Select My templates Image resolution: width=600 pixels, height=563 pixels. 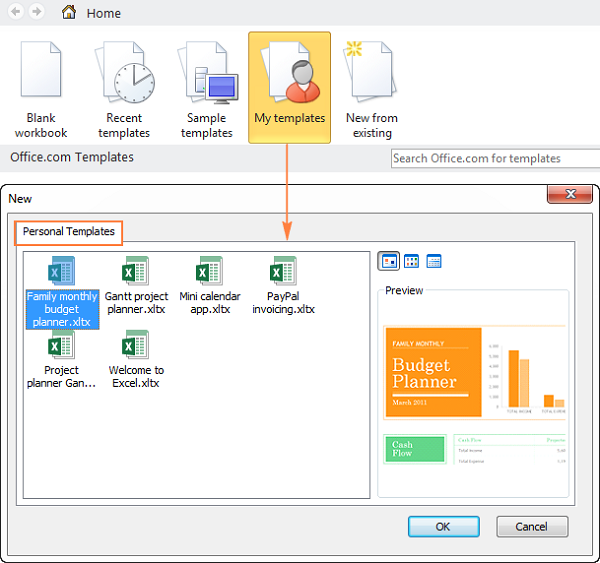coord(290,88)
